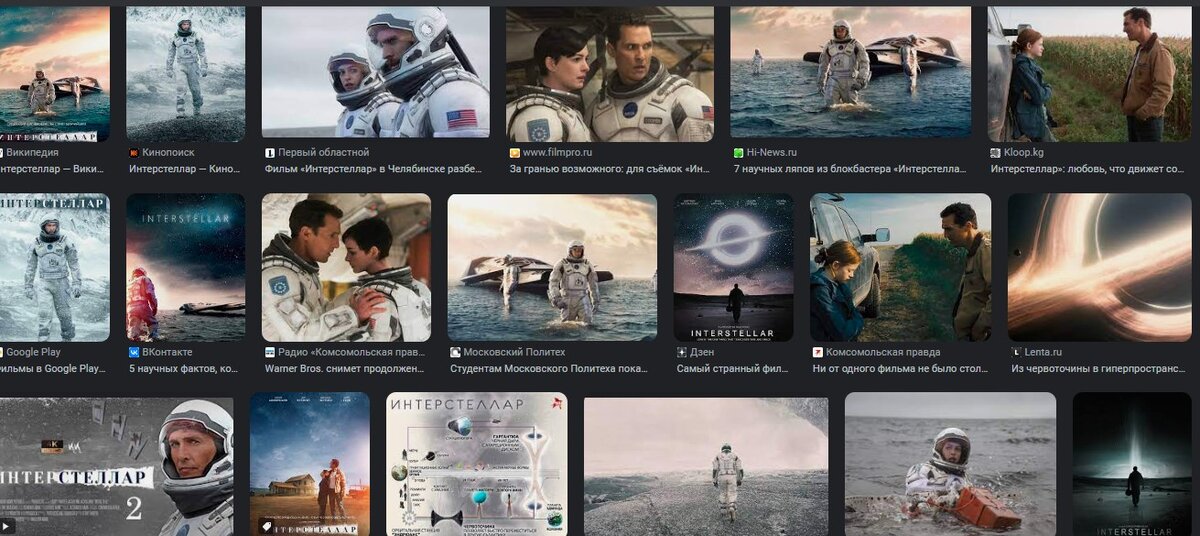Screen dimensions: 1200x536
Task: Click the Радио «Комсомольская правда» favicon
Action: (269, 353)
